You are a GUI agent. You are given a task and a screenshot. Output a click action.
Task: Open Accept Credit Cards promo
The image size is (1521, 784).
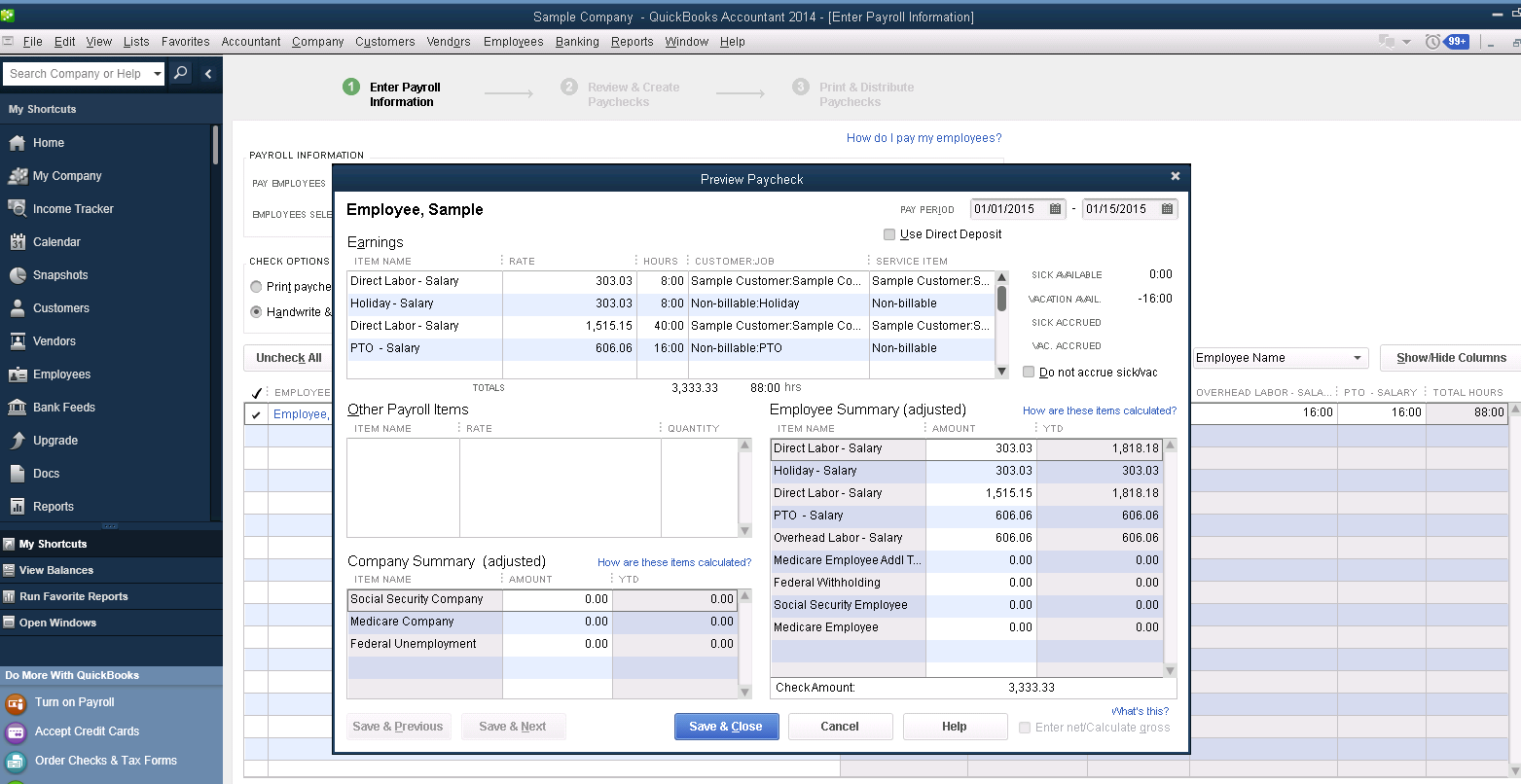[x=87, y=731]
